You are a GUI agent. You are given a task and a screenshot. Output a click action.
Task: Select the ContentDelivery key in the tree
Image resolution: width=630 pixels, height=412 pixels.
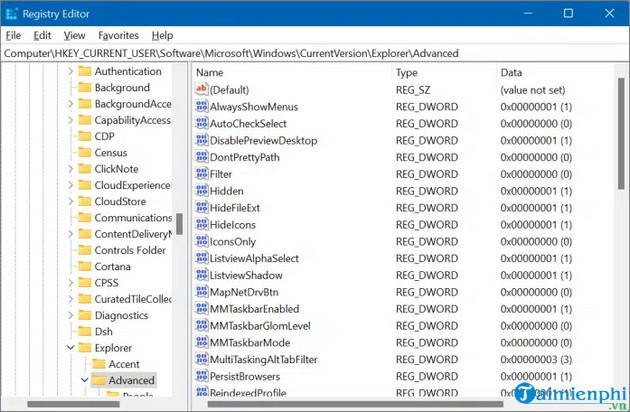pos(133,234)
